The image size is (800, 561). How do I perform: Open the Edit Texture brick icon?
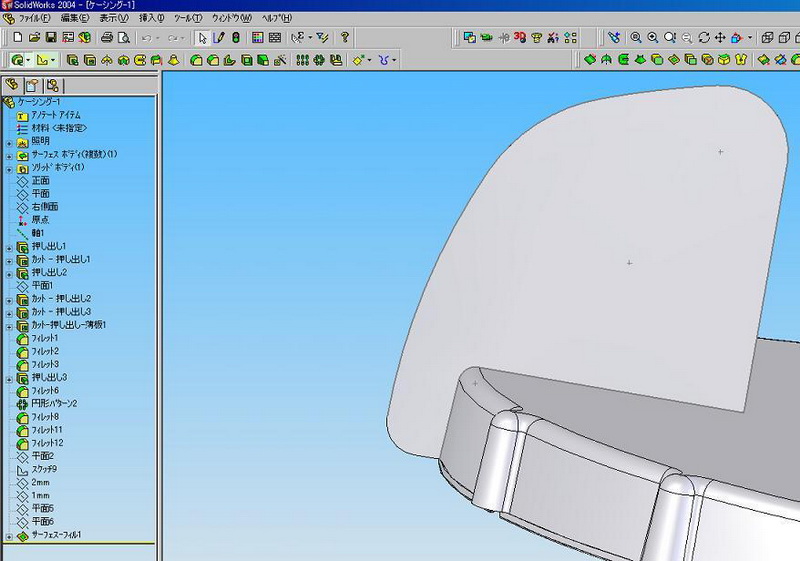click(x=274, y=37)
